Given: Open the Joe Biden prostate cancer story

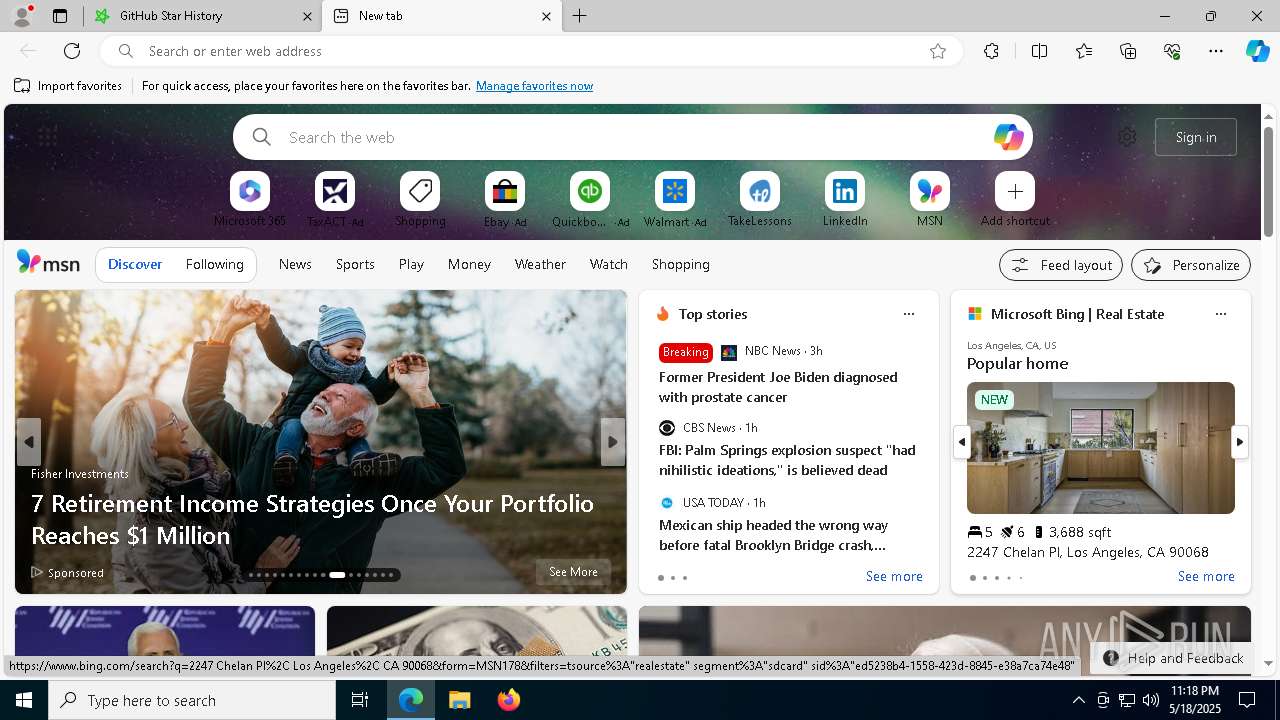Looking at the screenshot, I should click(778, 387).
